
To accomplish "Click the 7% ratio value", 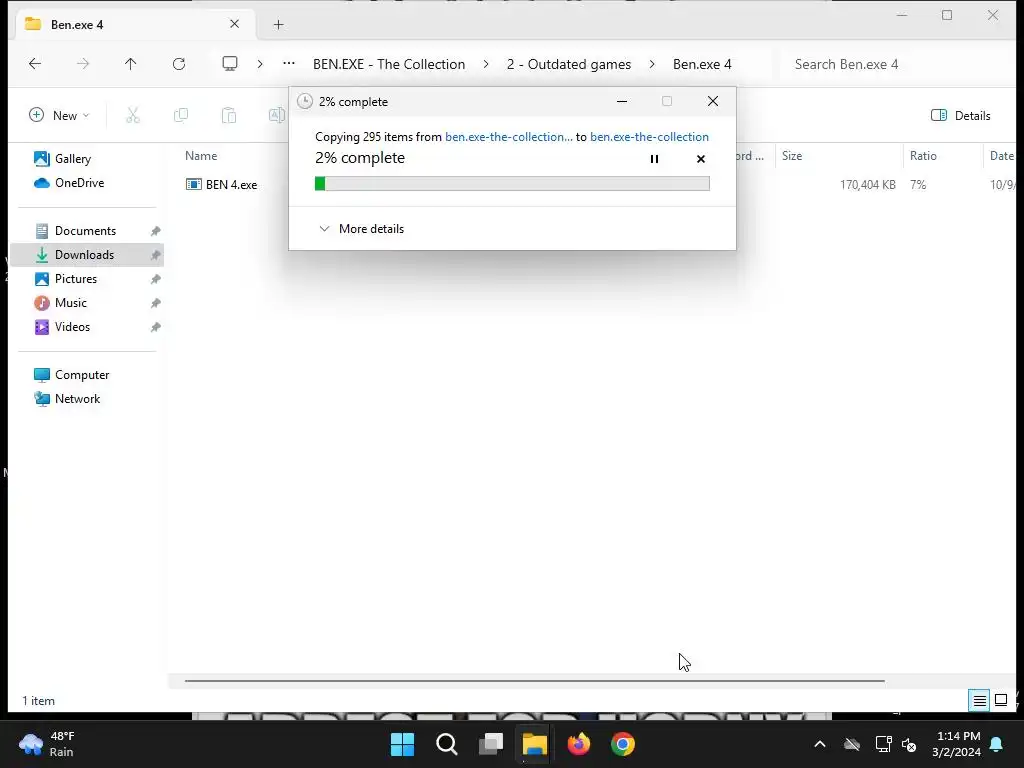I will [918, 185].
